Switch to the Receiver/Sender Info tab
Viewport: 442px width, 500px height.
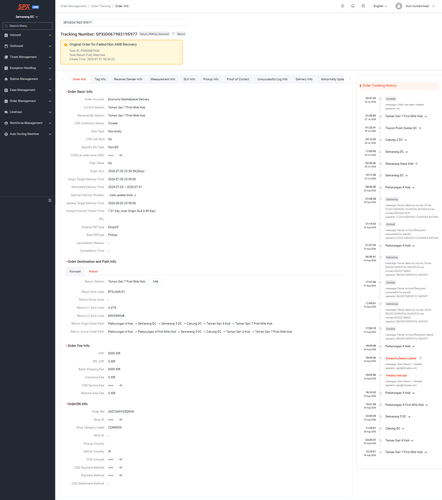(128, 79)
